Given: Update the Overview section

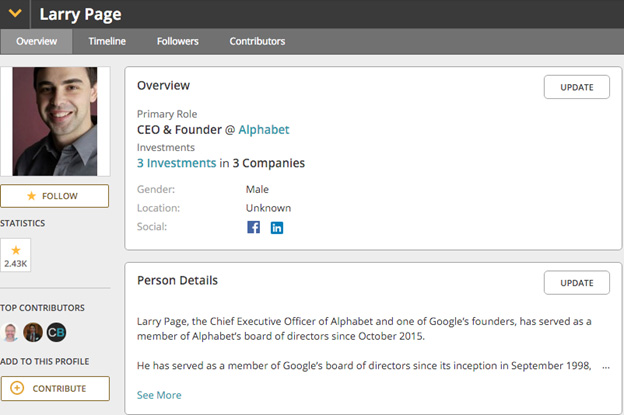Looking at the screenshot, I should coord(577,87).
